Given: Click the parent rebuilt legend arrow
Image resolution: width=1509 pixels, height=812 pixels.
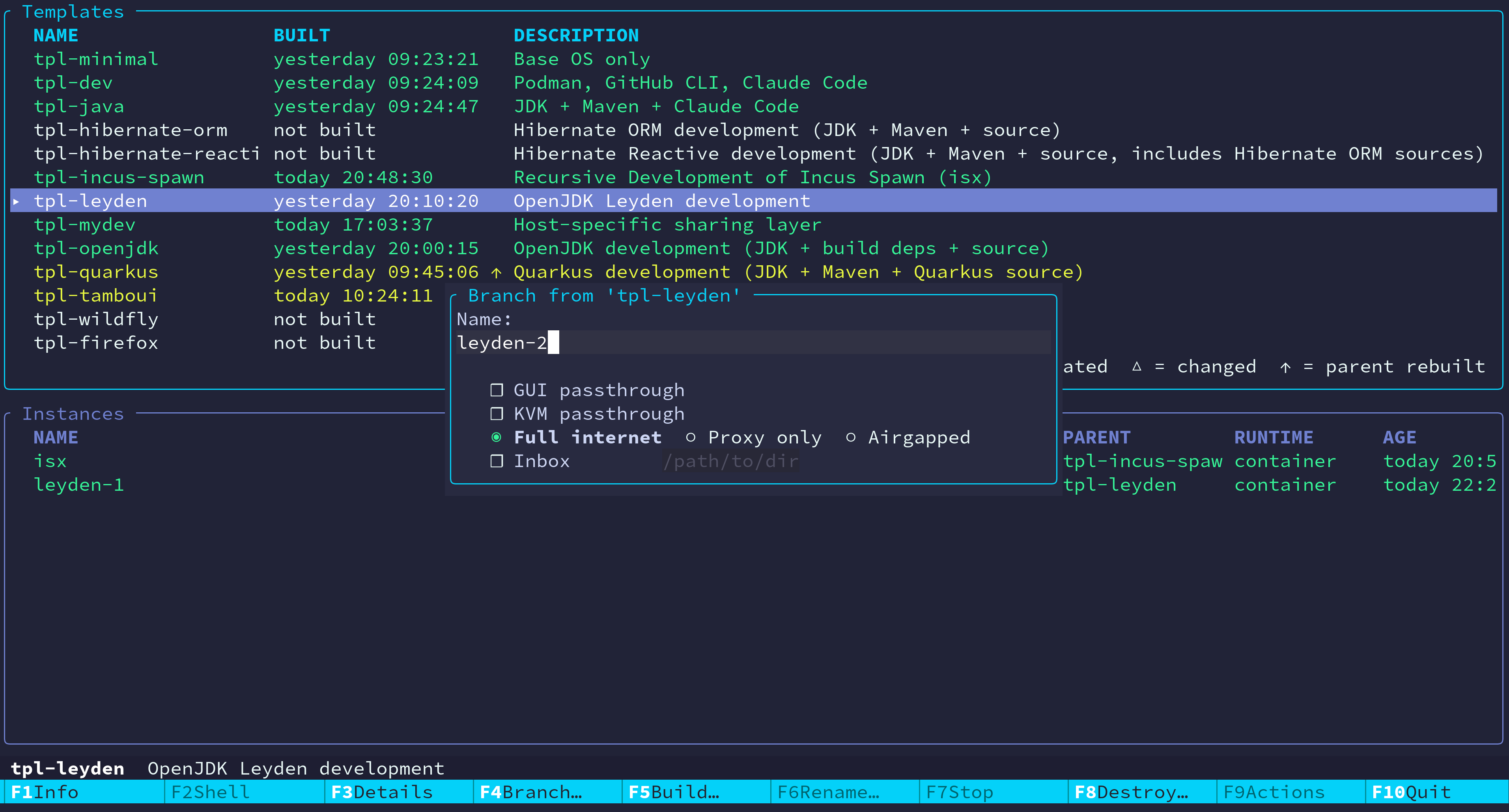Looking at the screenshot, I should tap(1285, 367).
